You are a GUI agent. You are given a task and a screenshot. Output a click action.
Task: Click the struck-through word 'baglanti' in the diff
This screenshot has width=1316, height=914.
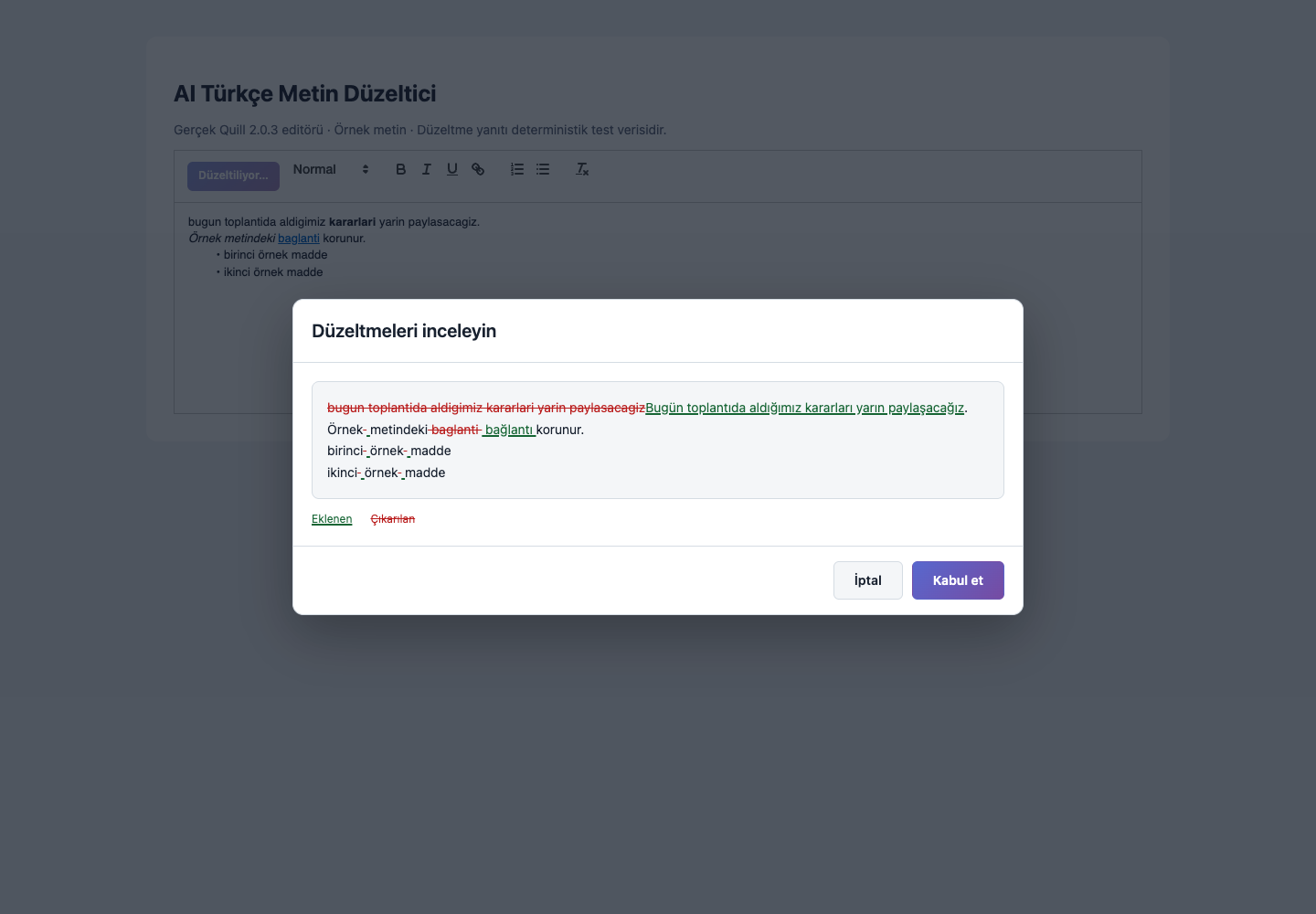click(455, 430)
